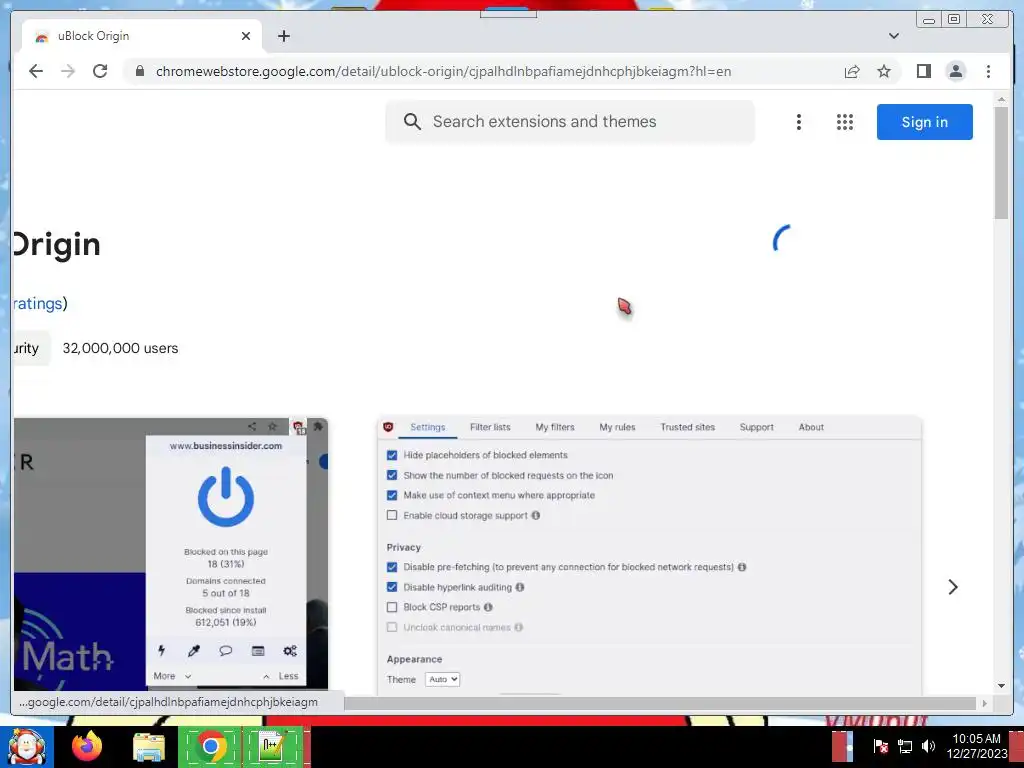Open the ratings link

(38, 303)
